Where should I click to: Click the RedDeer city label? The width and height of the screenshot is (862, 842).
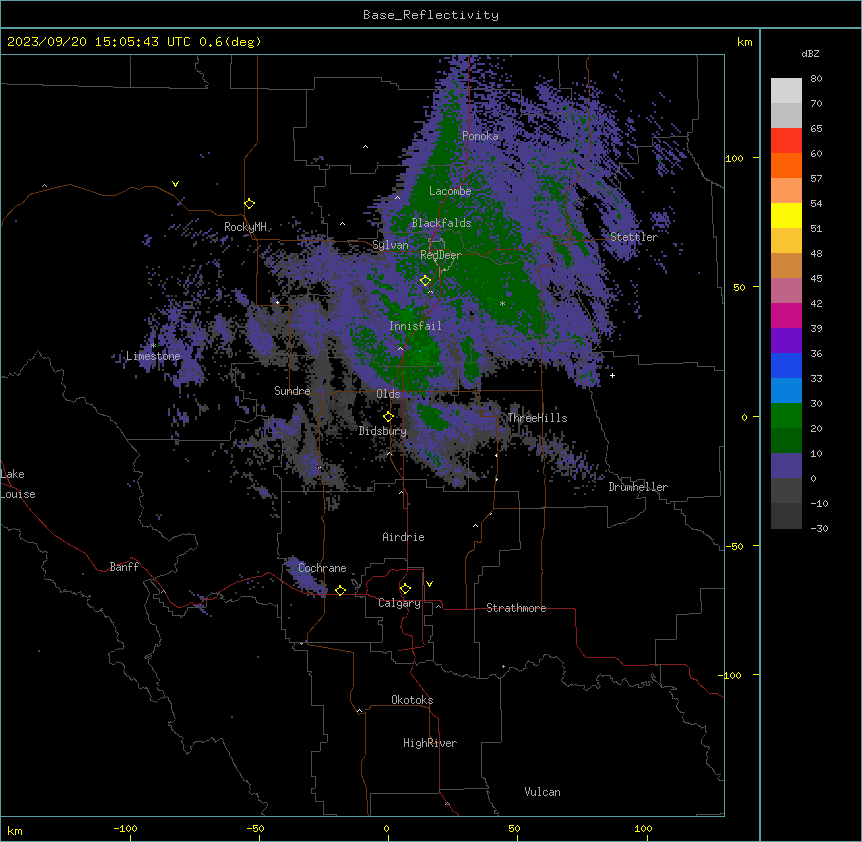[441, 255]
